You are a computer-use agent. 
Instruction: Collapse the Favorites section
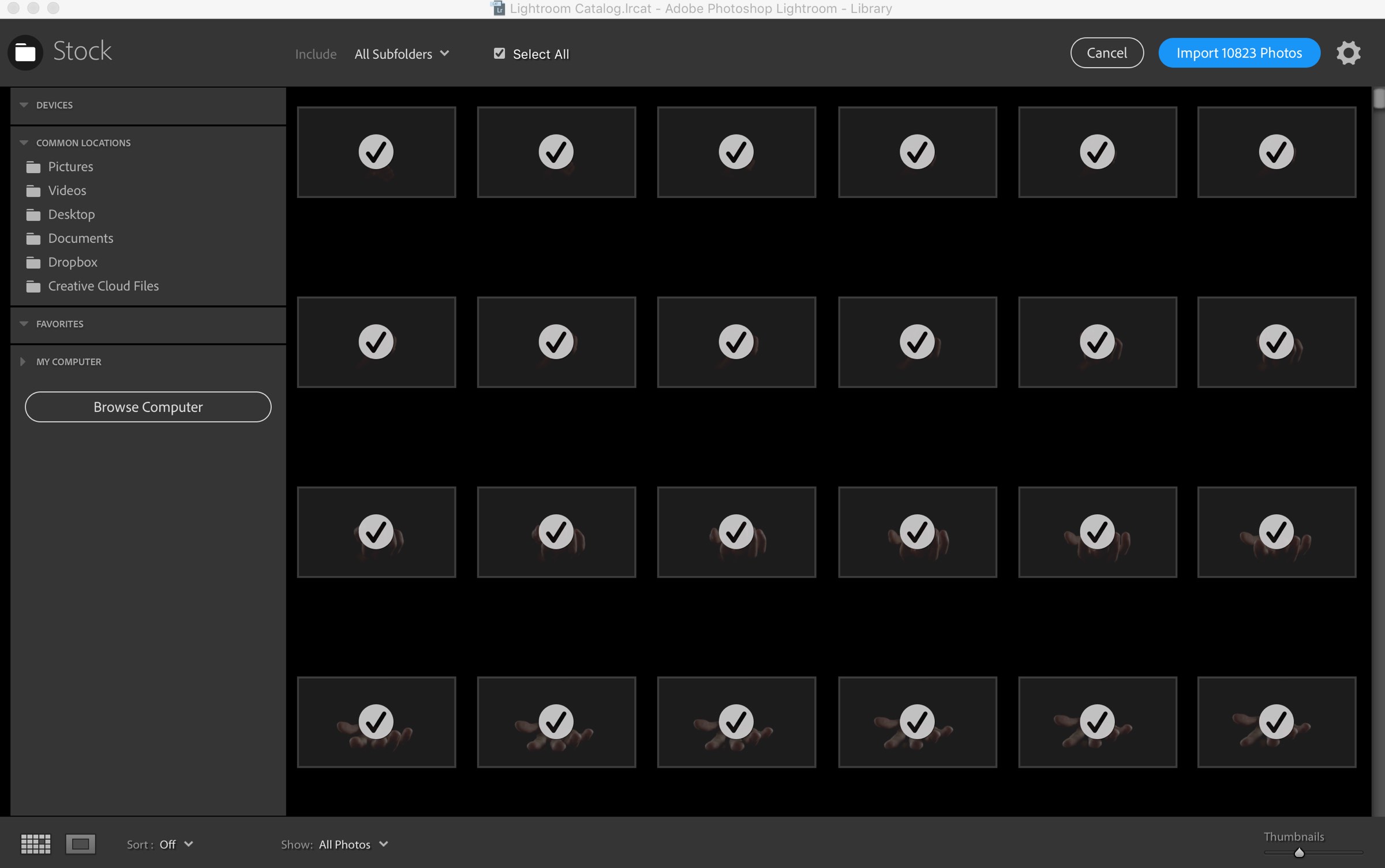[x=24, y=324]
